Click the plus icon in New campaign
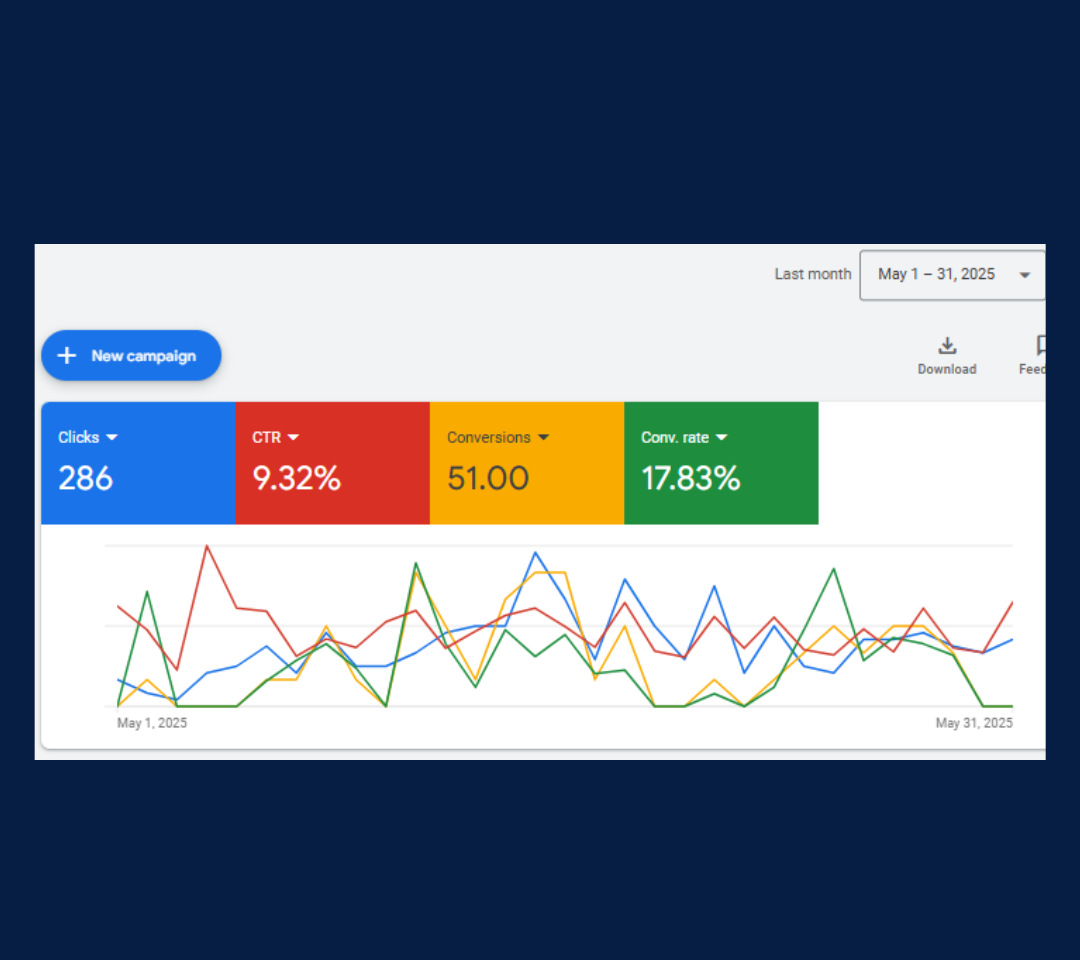Screen dimensions: 1080x960 point(67,355)
